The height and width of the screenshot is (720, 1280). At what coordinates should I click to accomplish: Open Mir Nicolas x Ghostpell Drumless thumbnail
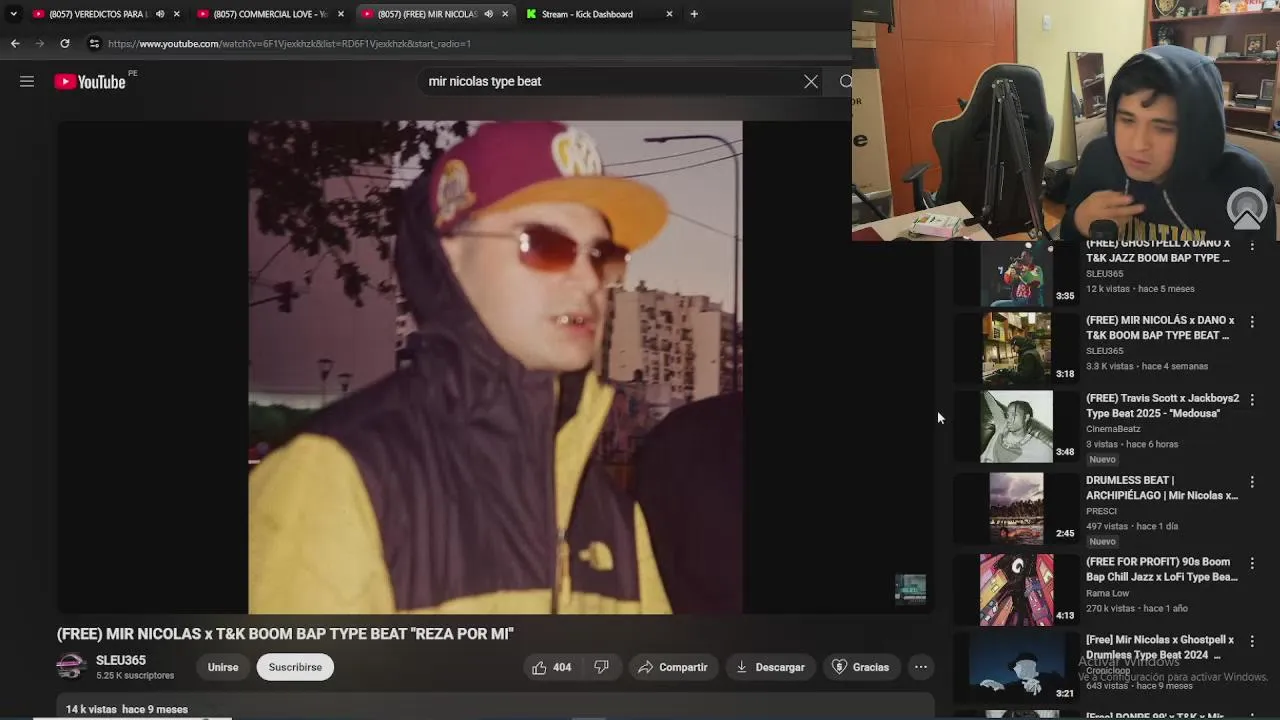1016,668
